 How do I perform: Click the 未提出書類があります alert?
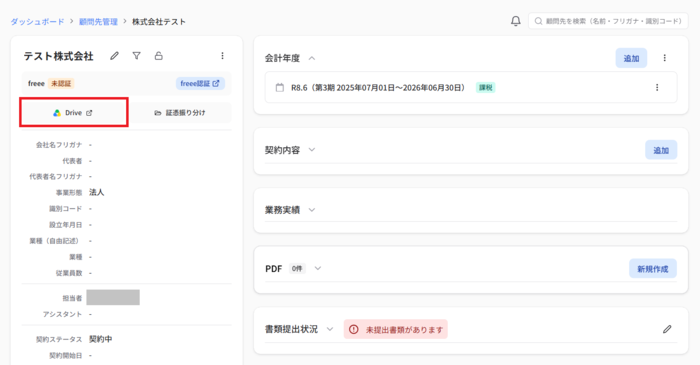pyautogui.click(x=396, y=329)
